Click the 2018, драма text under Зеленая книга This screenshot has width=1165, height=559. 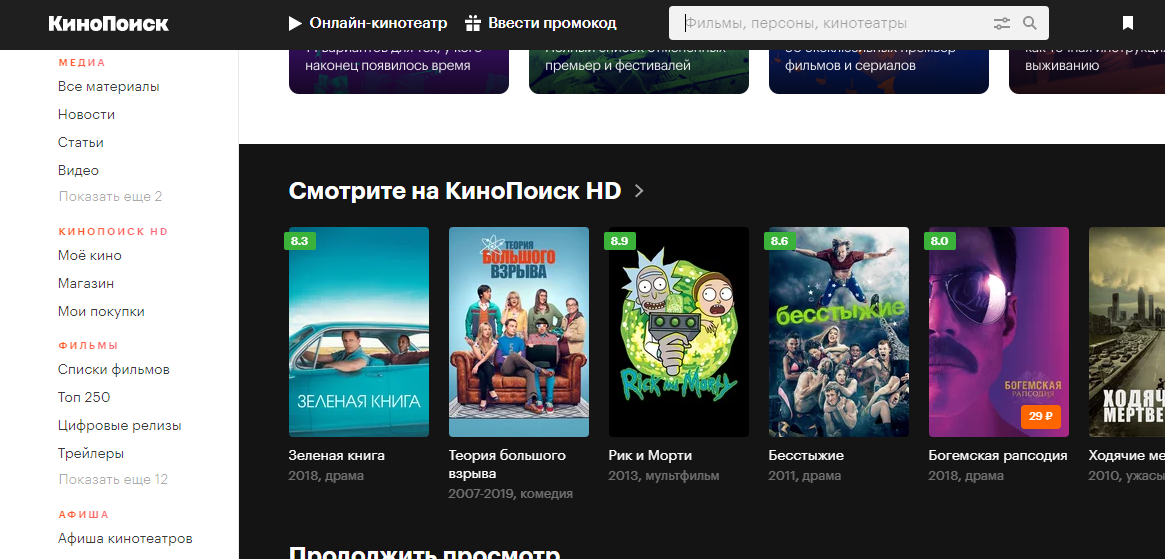pyautogui.click(x=326, y=476)
